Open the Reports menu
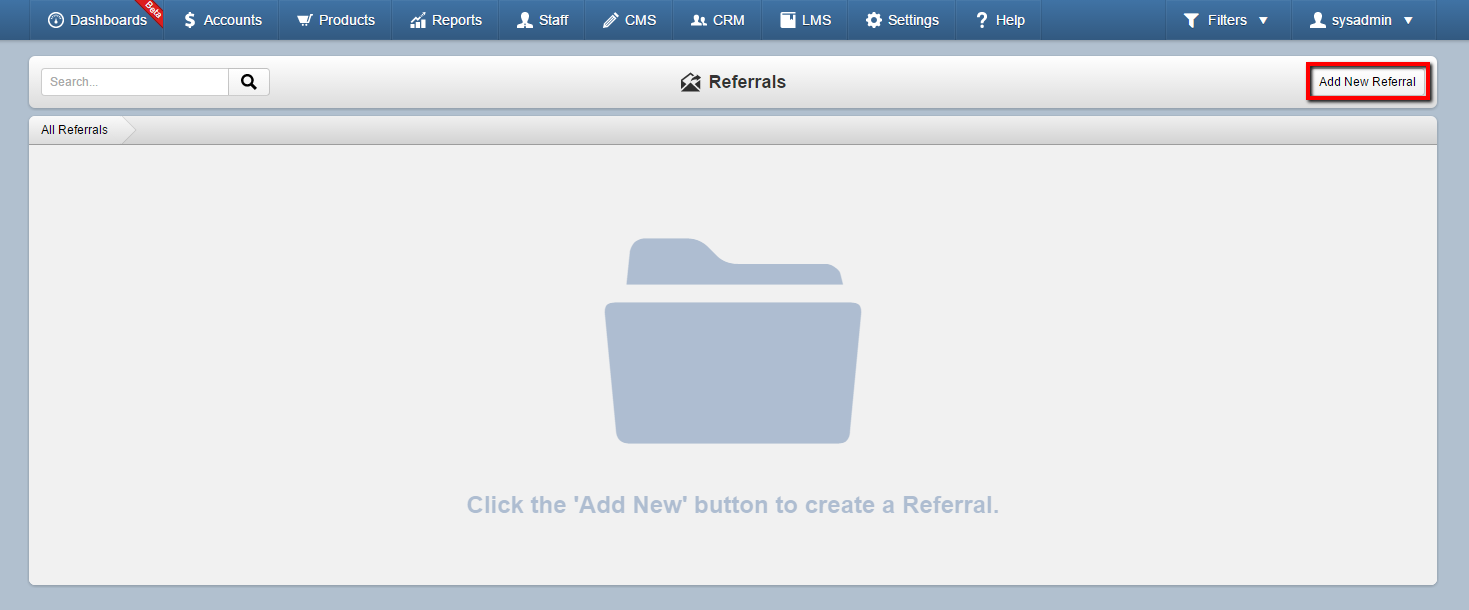The height and width of the screenshot is (610, 1469). [446, 20]
